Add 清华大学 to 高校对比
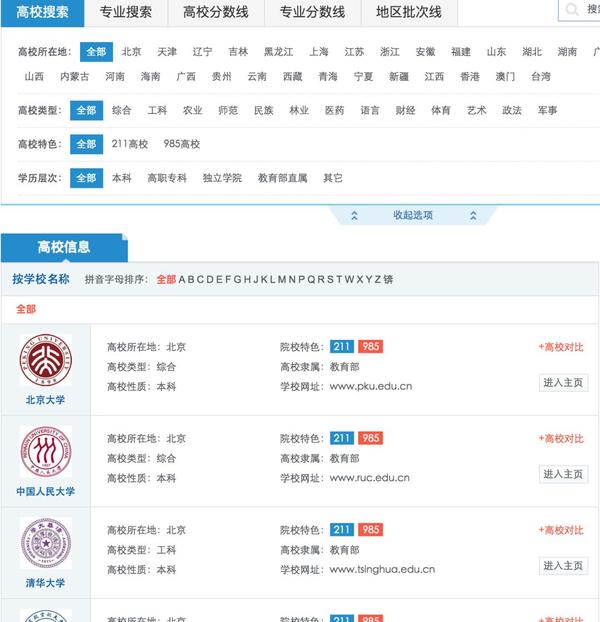This screenshot has height=622, width=600. [x=561, y=530]
